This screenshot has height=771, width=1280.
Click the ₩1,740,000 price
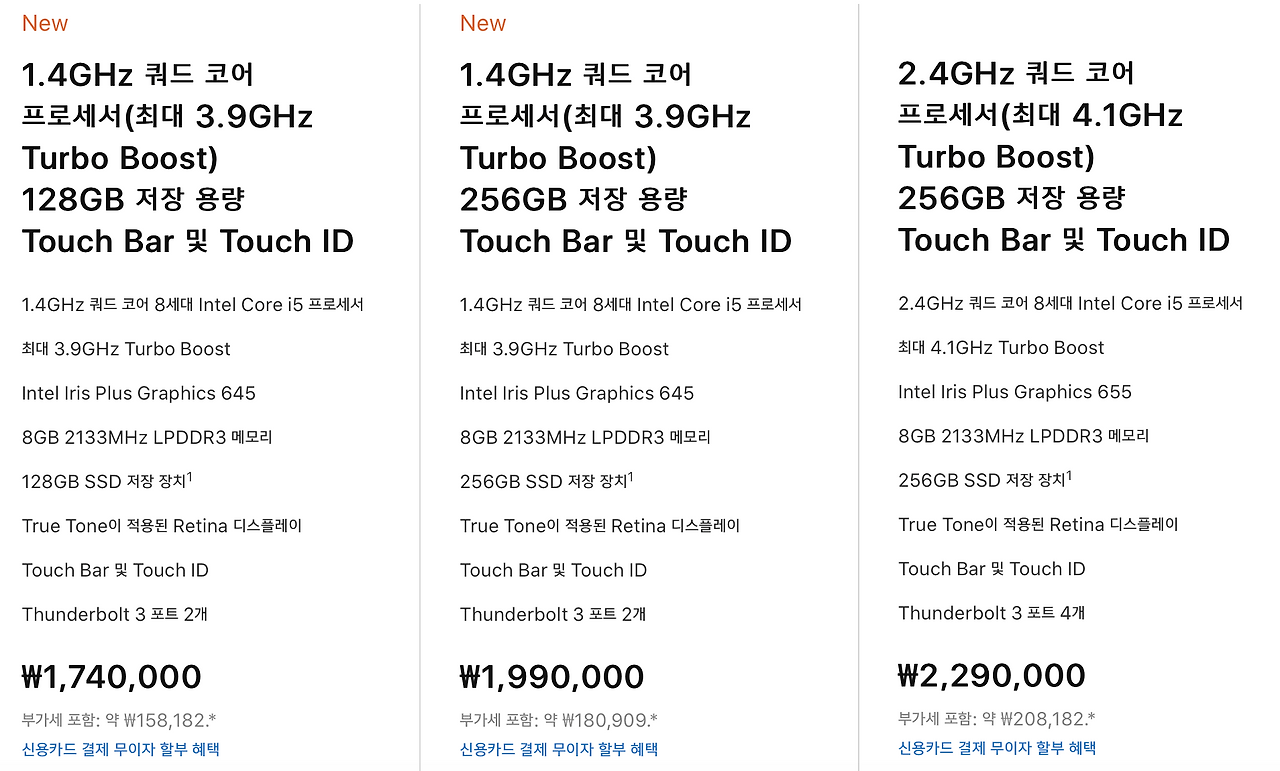pos(112,677)
